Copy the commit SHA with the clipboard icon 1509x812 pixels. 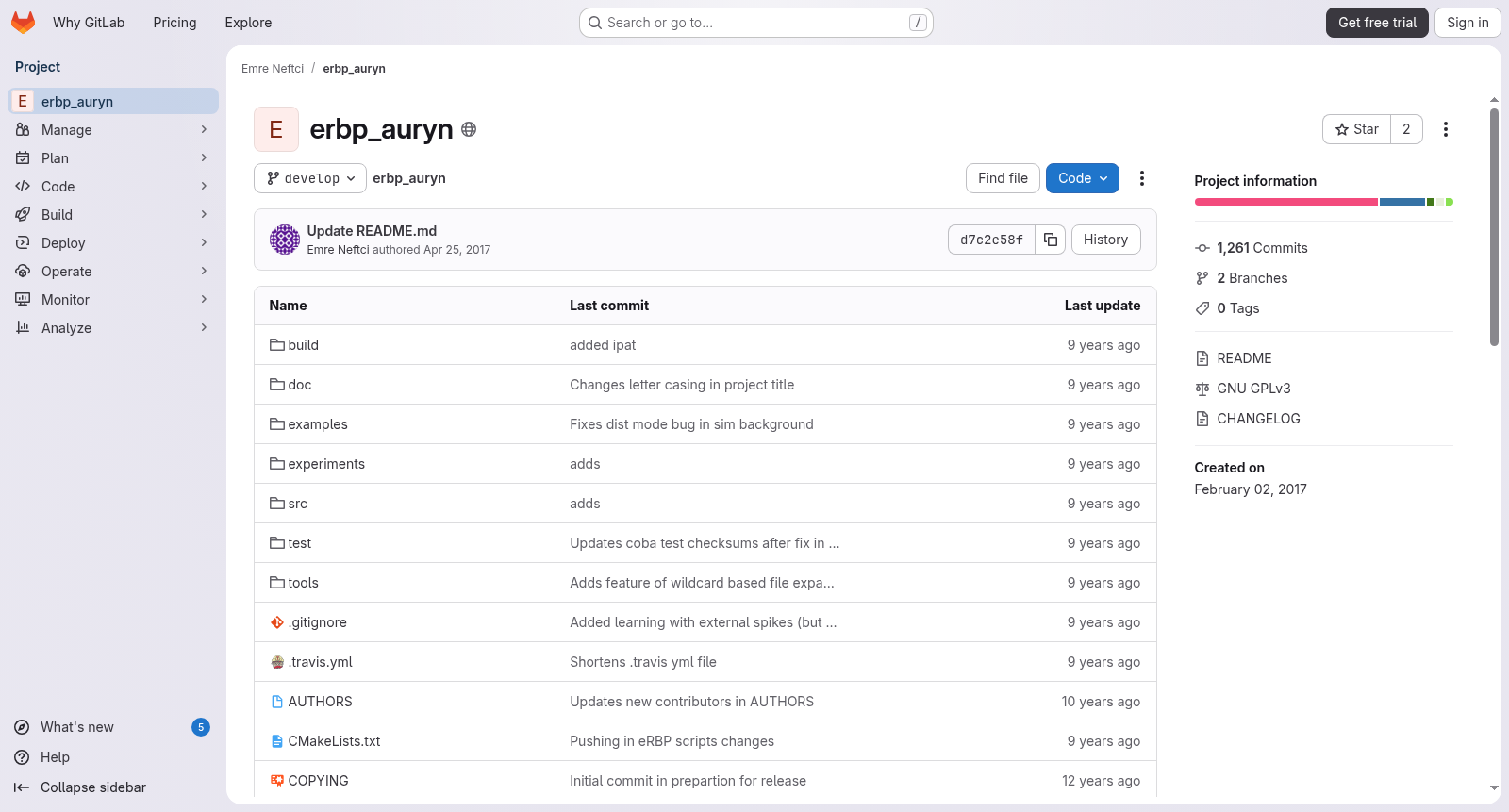point(1051,240)
